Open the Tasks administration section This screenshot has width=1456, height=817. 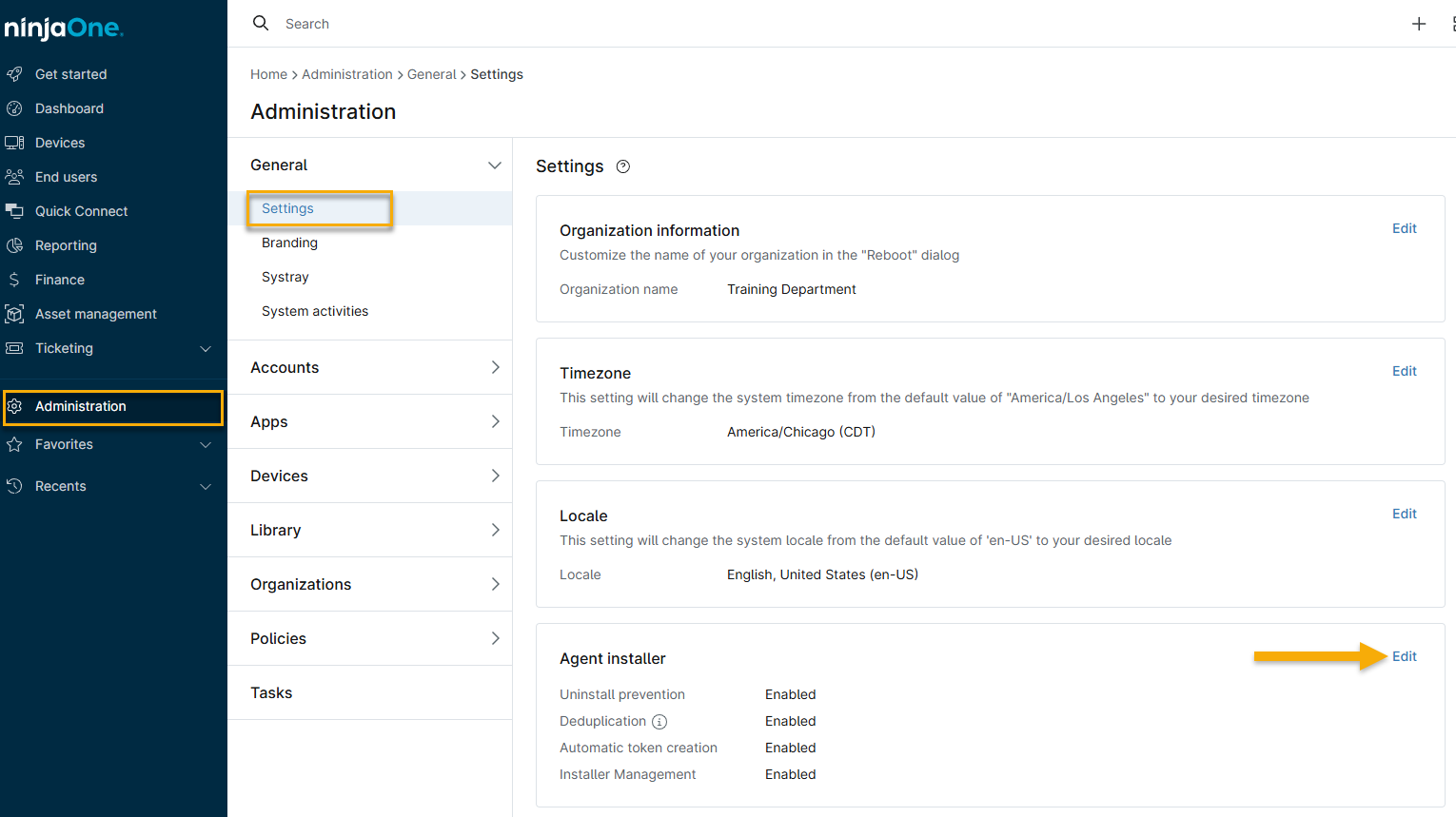coord(271,692)
